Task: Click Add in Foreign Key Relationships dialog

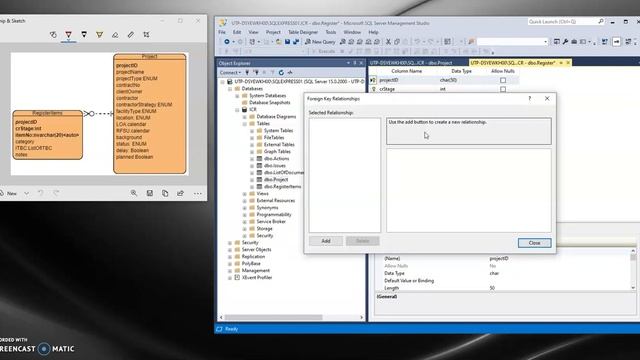Action: click(326, 241)
